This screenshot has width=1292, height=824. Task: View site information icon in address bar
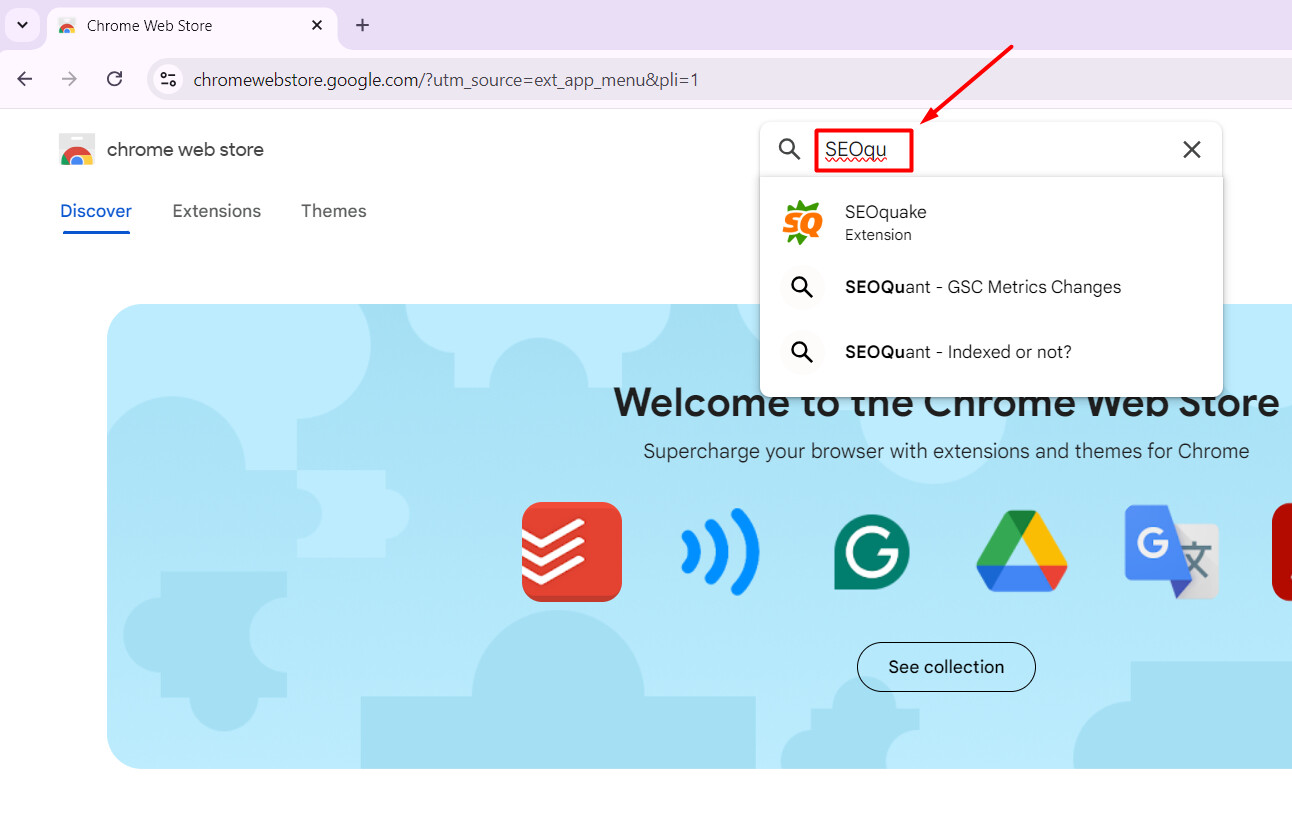pyautogui.click(x=168, y=79)
